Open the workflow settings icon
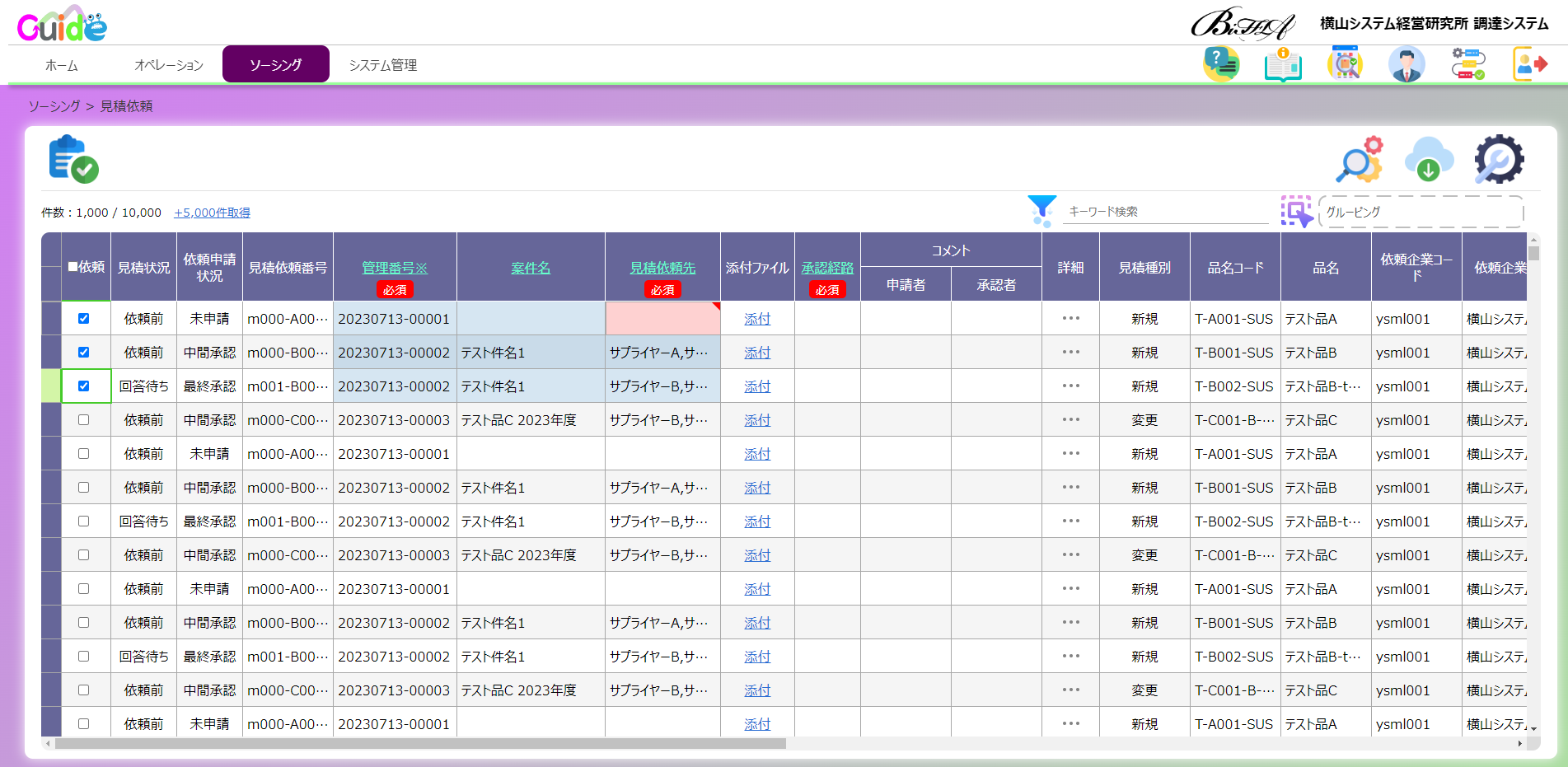Screen dimensions: 1568x767 tap(1468, 63)
